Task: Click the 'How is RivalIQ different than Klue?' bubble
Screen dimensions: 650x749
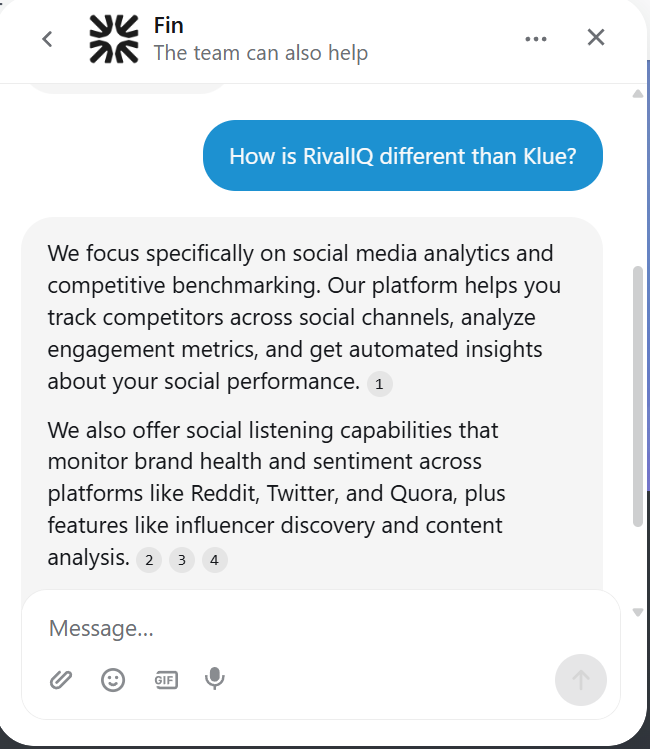Action: tap(402, 156)
